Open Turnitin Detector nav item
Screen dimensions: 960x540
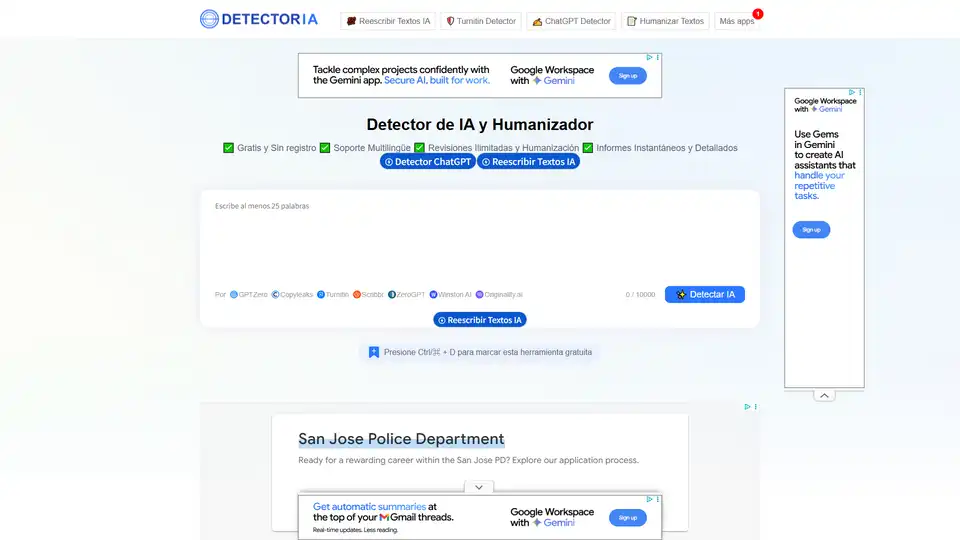click(481, 21)
